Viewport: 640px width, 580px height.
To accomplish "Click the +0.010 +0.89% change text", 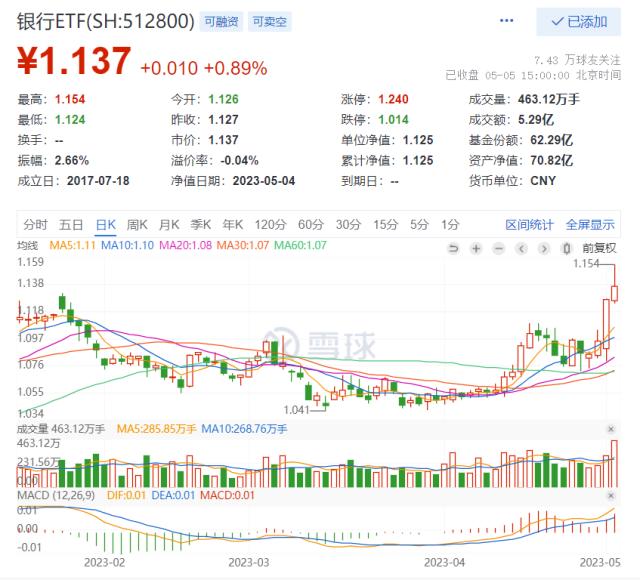I will click(x=204, y=68).
